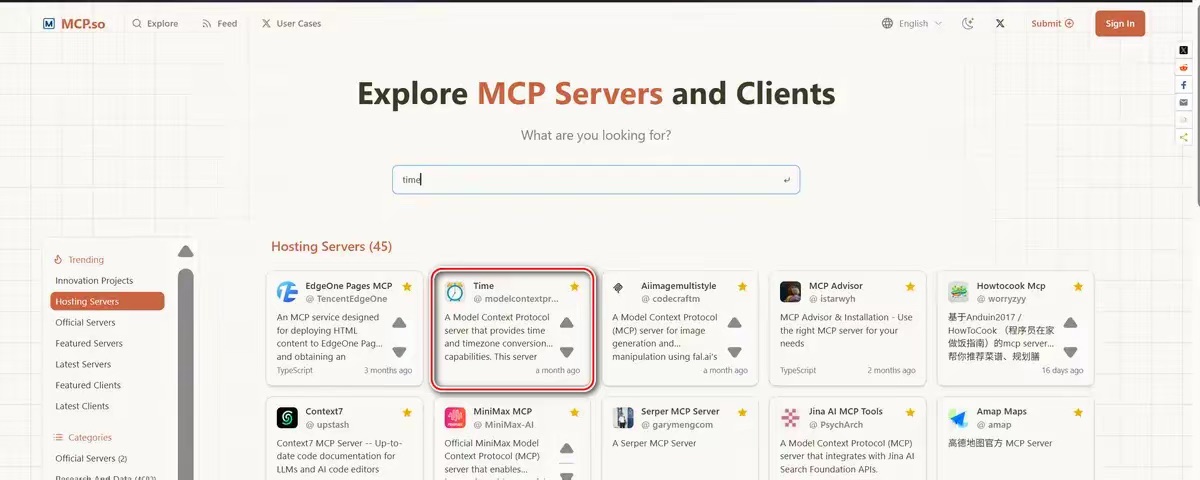
Task: Share on X via side share bar
Action: pos(1184,49)
